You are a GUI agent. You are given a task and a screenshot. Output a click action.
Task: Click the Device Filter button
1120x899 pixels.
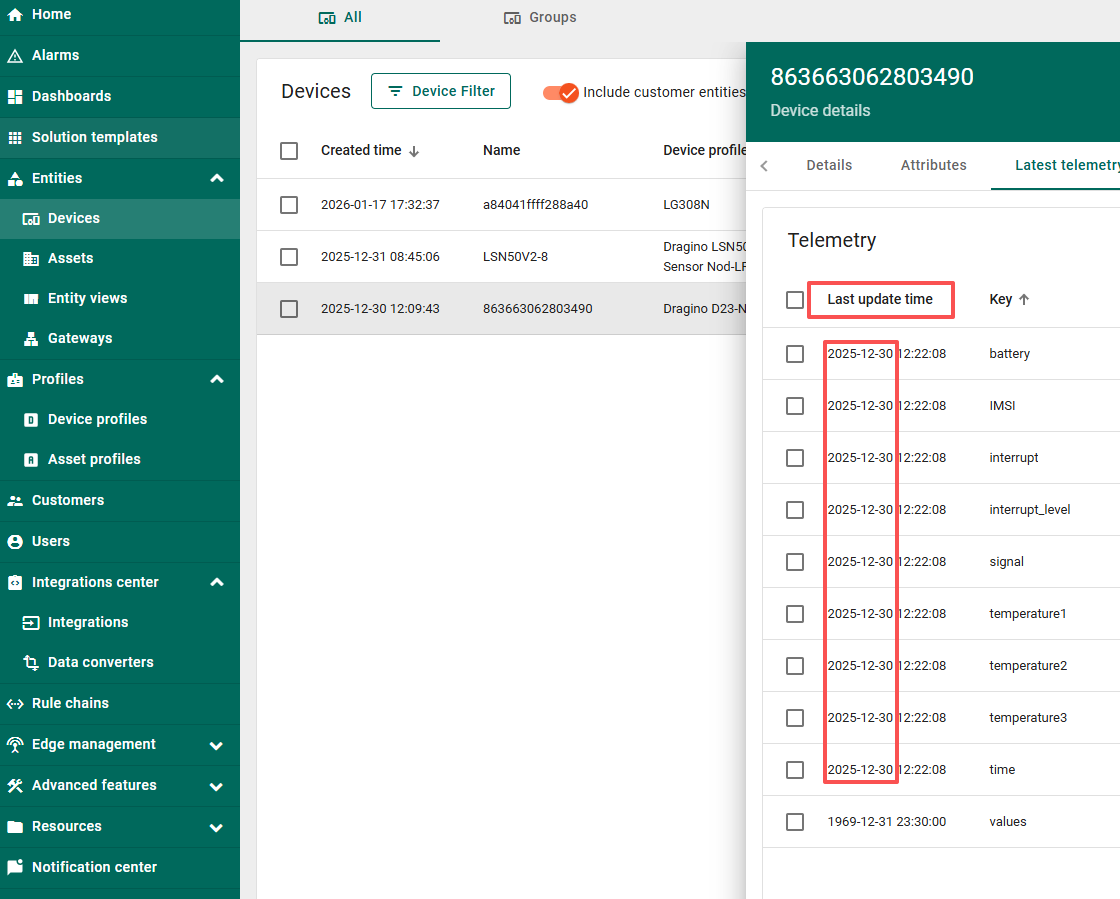click(440, 91)
